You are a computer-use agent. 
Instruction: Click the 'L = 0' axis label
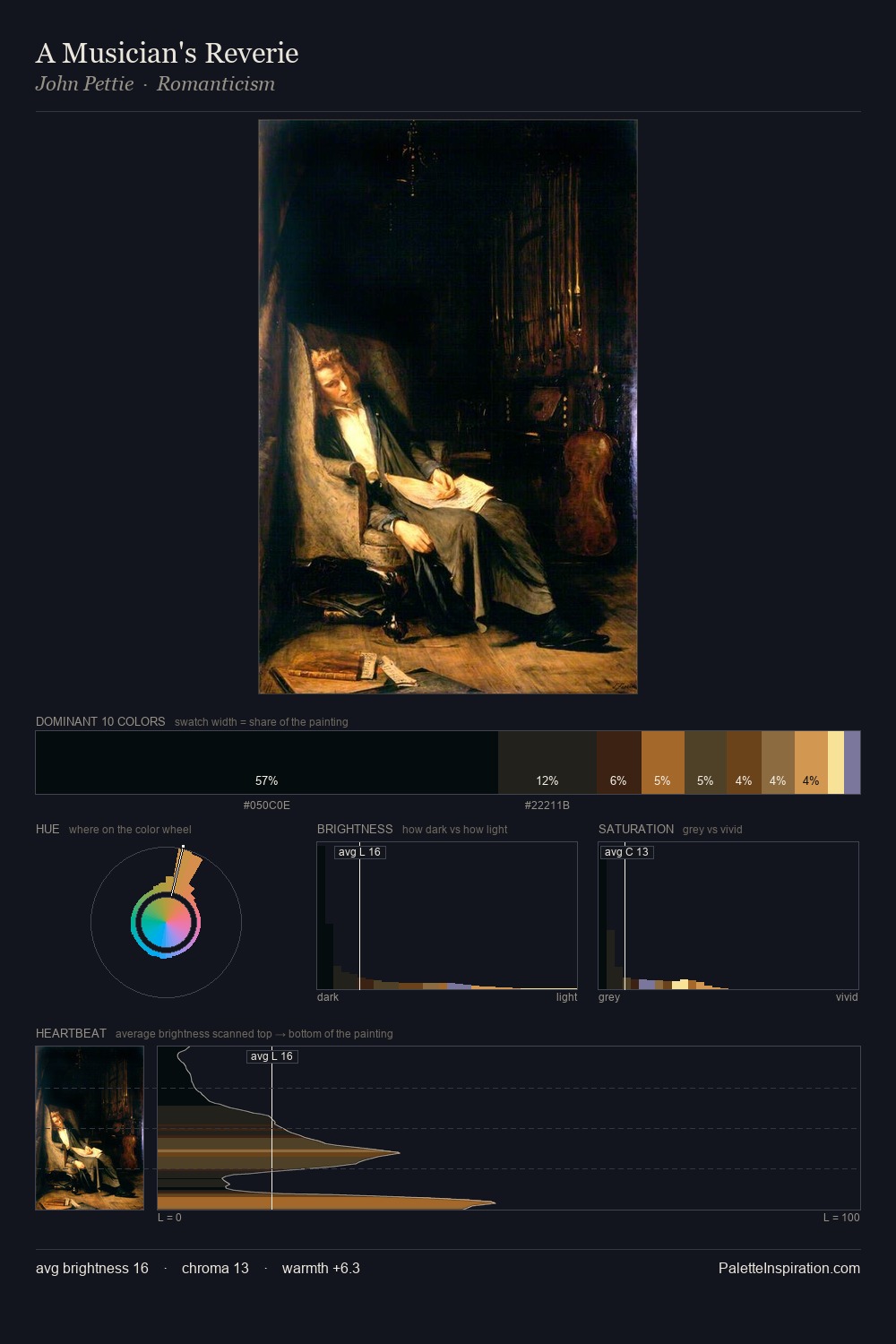169,1218
